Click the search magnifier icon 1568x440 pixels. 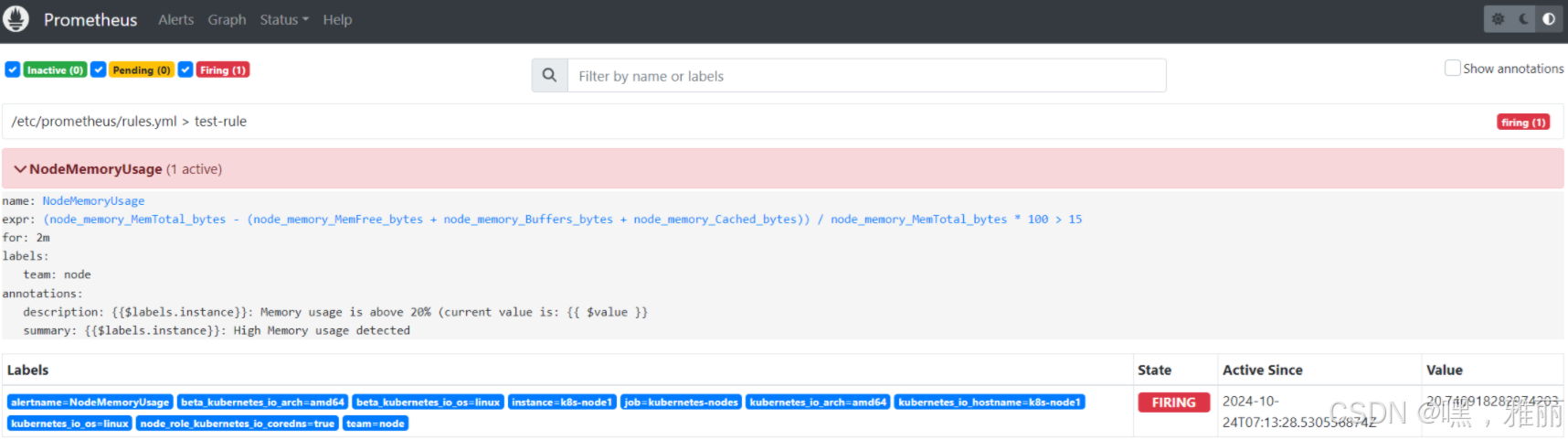pos(549,75)
